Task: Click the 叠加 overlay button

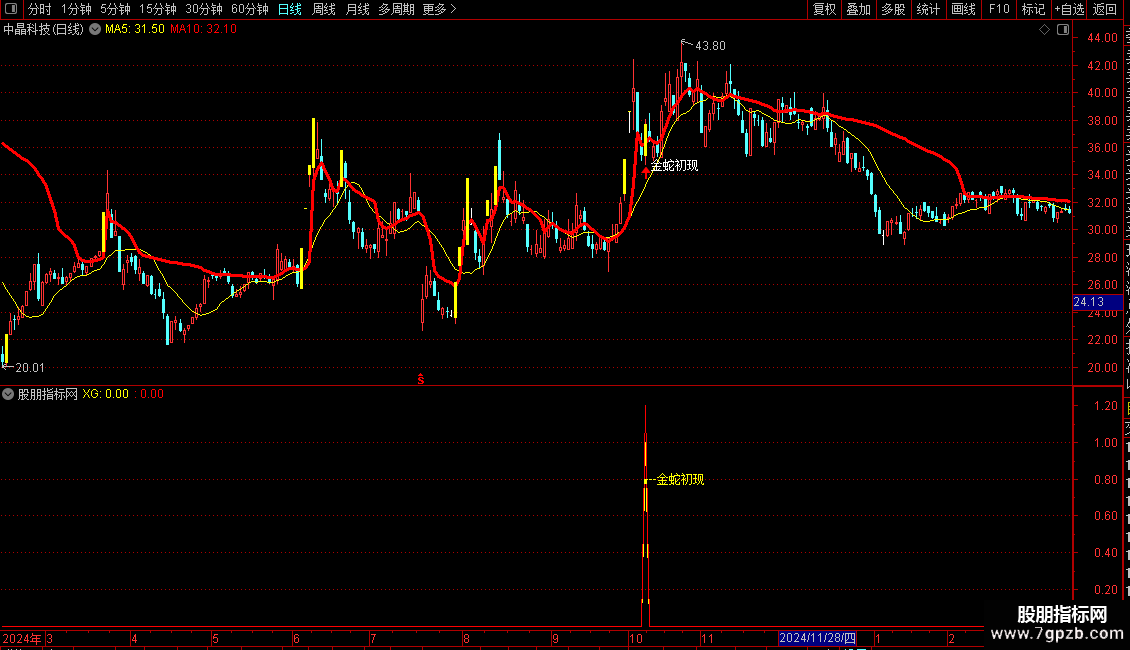Action: [x=859, y=9]
